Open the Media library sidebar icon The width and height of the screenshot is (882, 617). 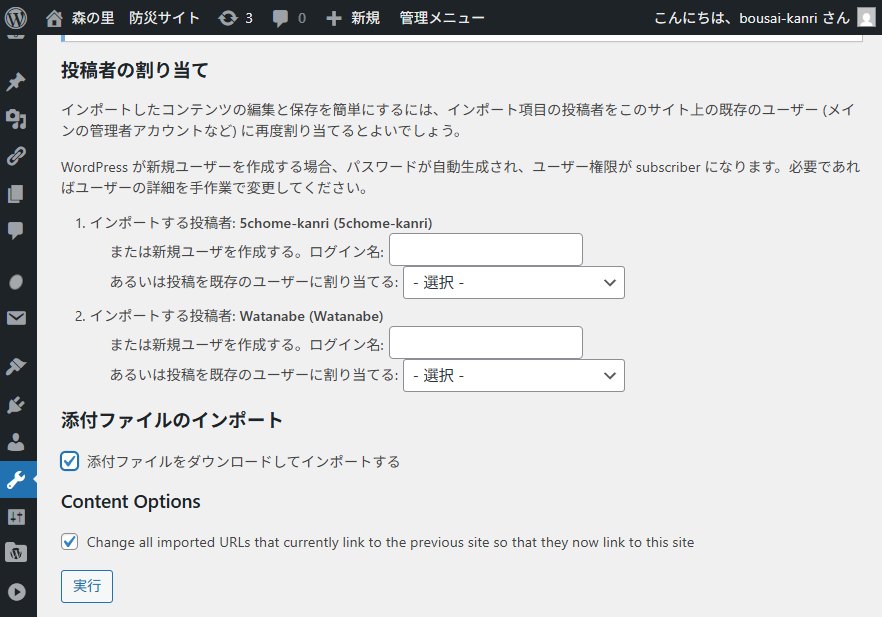tap(16, 120)
